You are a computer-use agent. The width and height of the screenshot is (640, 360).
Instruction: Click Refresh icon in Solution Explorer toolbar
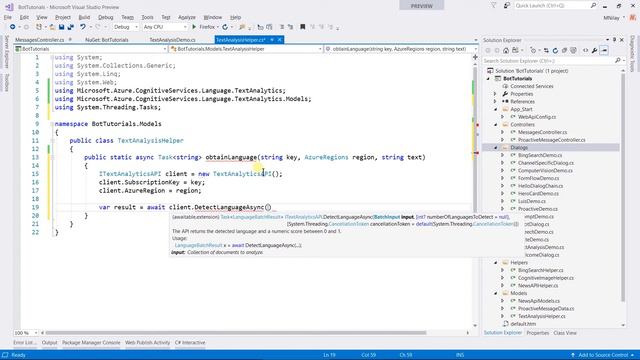tap(555, 50)
